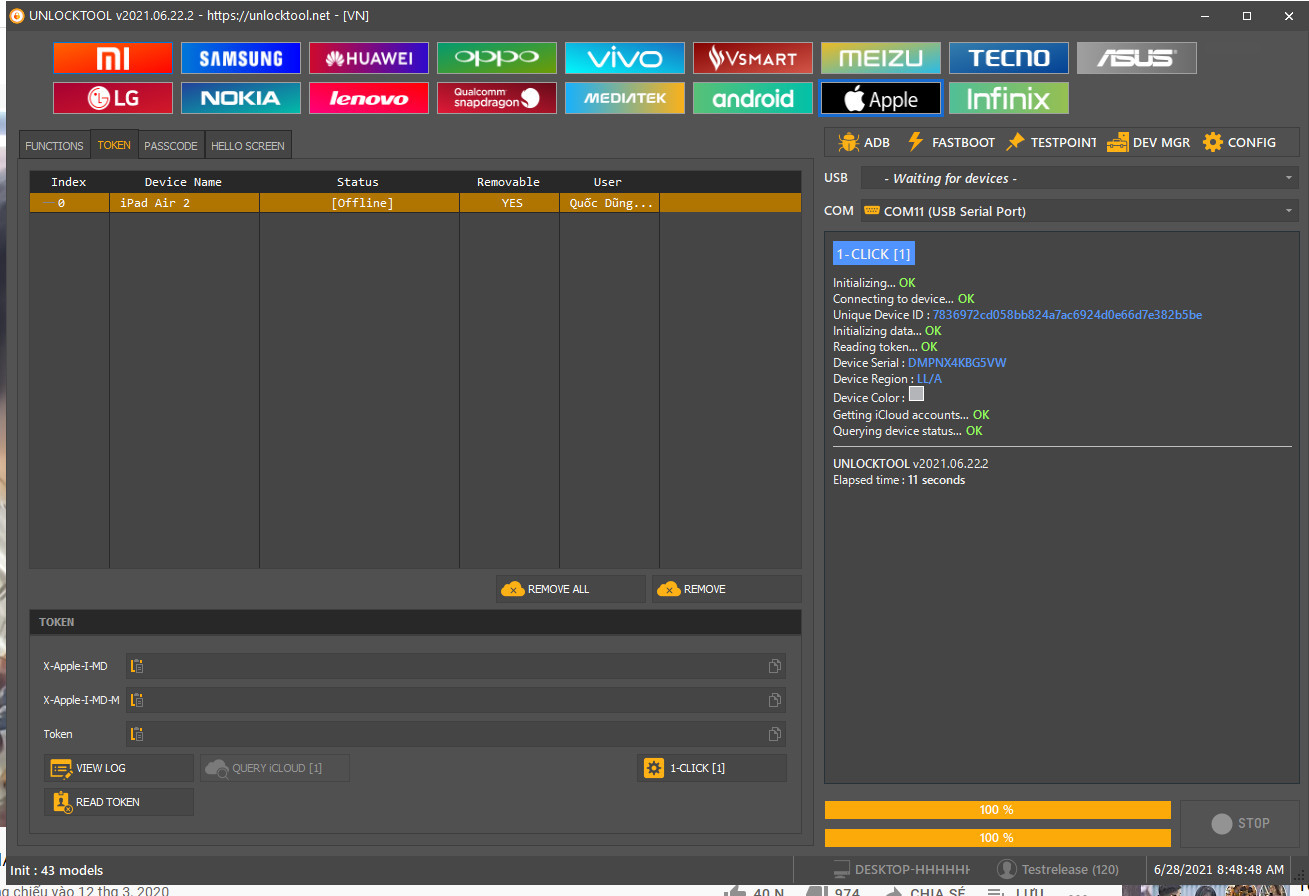Switch to the Hello Screen tab
Image resolution: width=1309 pixels, height=896 pixels.
(x=248, y=145)
